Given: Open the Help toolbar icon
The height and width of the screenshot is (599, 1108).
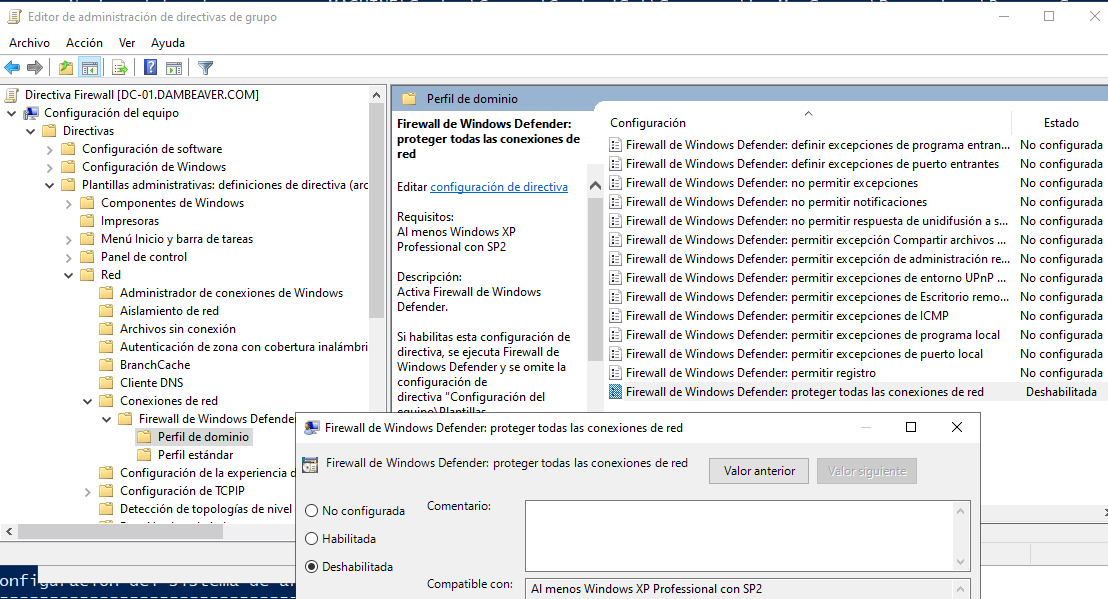Looking at the screenshot, I should tap(151, 68).
